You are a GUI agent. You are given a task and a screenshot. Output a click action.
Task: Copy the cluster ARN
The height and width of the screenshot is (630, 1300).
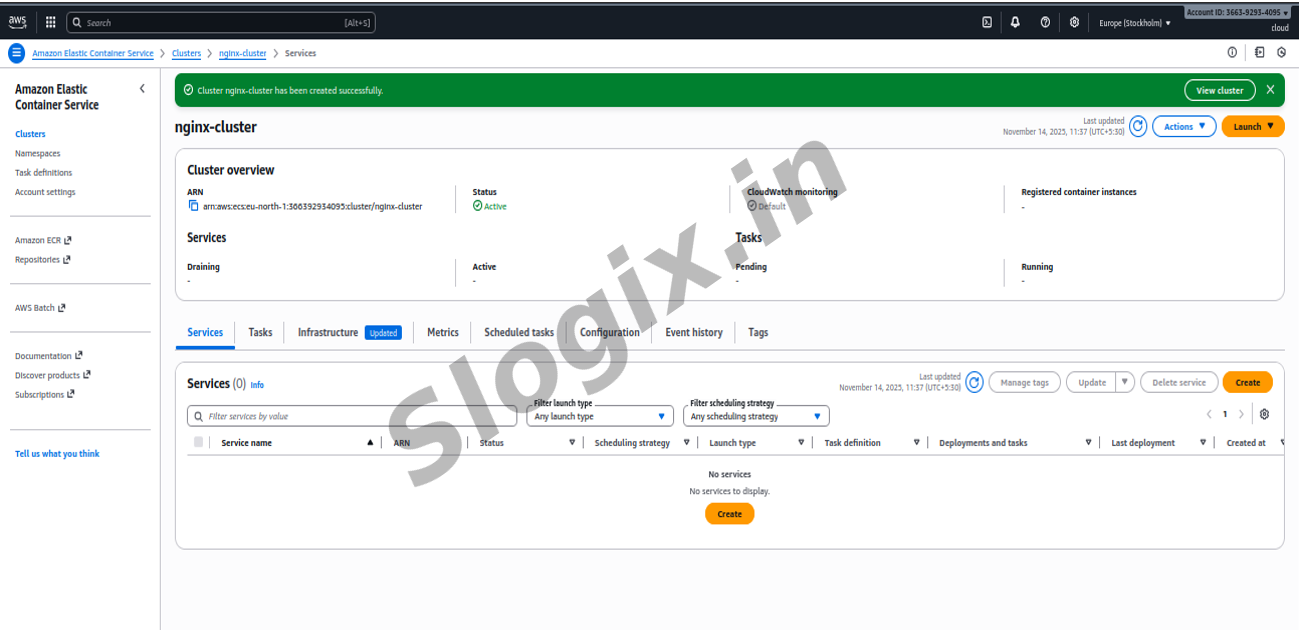pyautogui.click(x=194, y=206)
